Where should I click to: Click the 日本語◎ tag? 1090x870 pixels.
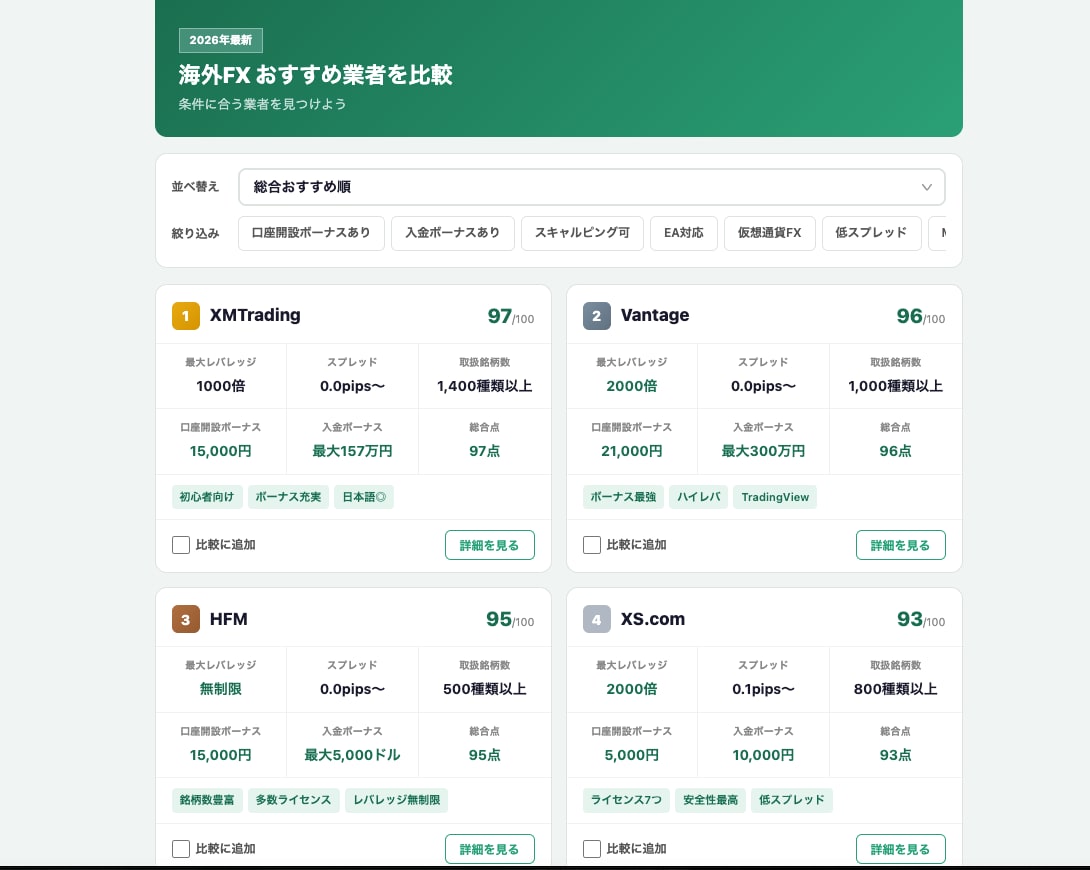click(364, 497)
